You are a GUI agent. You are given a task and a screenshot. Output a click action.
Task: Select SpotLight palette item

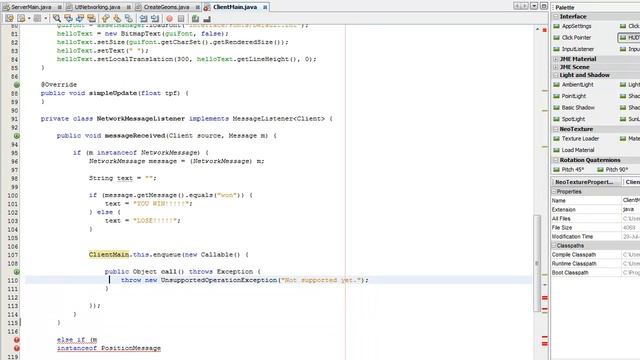pos(569,119)
